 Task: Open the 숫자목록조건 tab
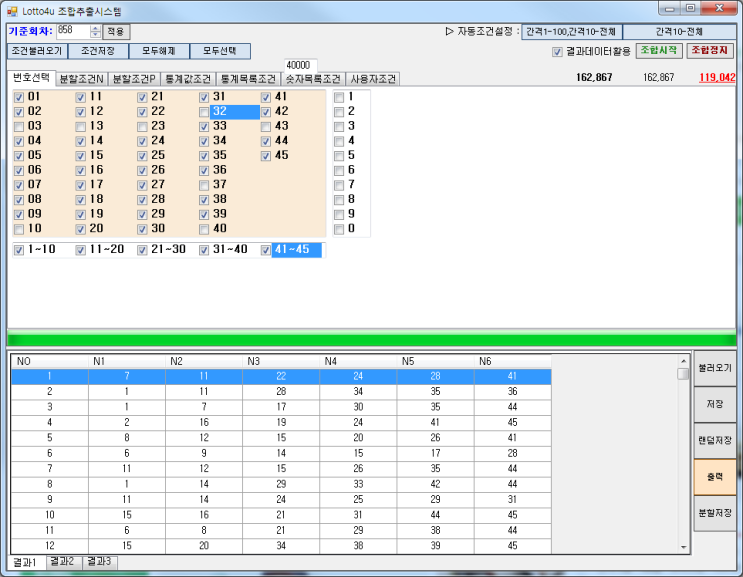[313, 79]
